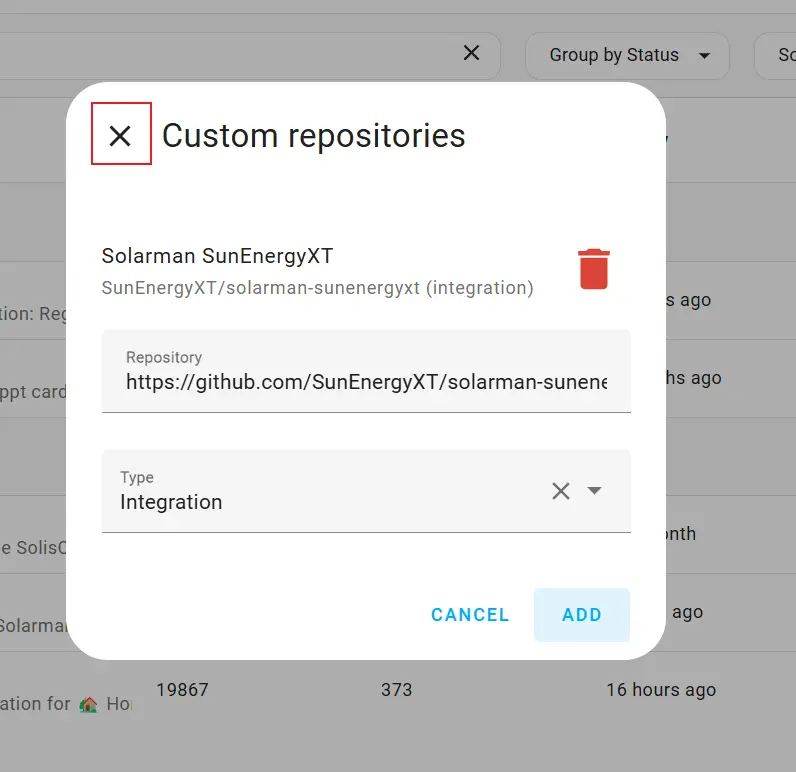Open the Group by Status dropdown

click(x=627, y=56)
